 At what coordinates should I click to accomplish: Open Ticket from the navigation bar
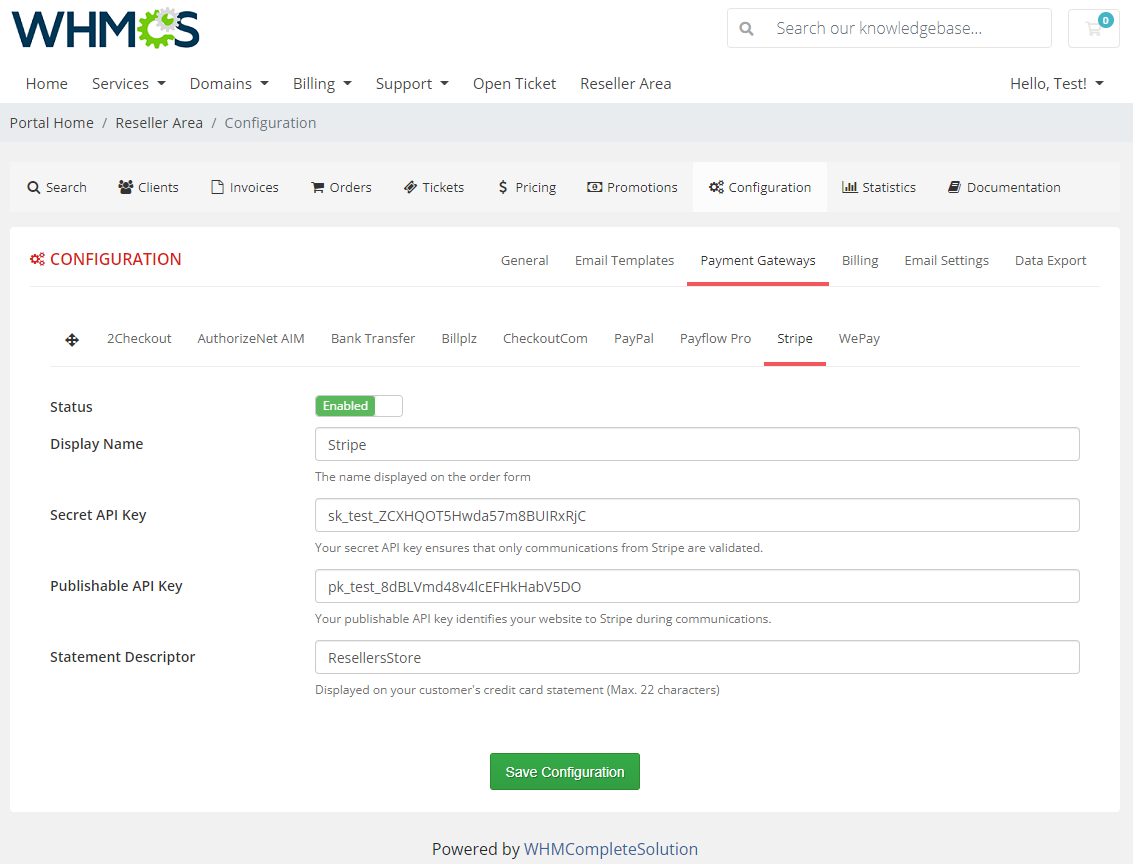[514, 84]
